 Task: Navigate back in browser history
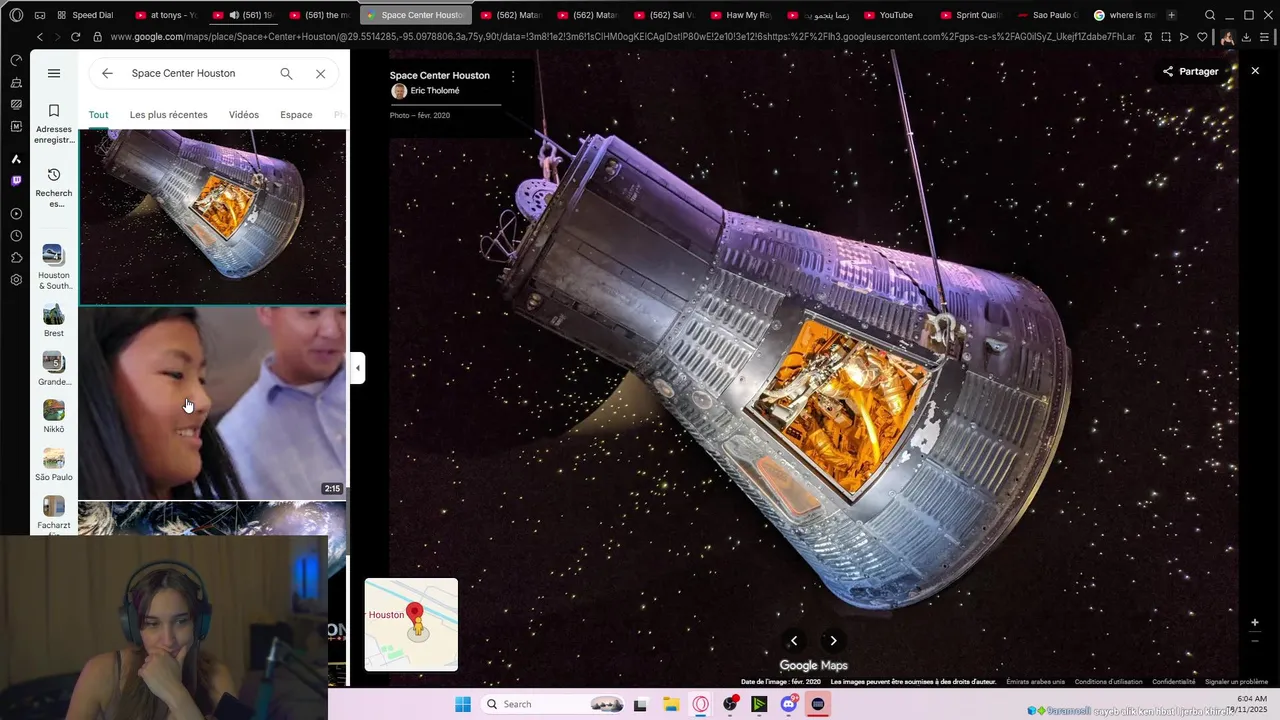(40, 37)
